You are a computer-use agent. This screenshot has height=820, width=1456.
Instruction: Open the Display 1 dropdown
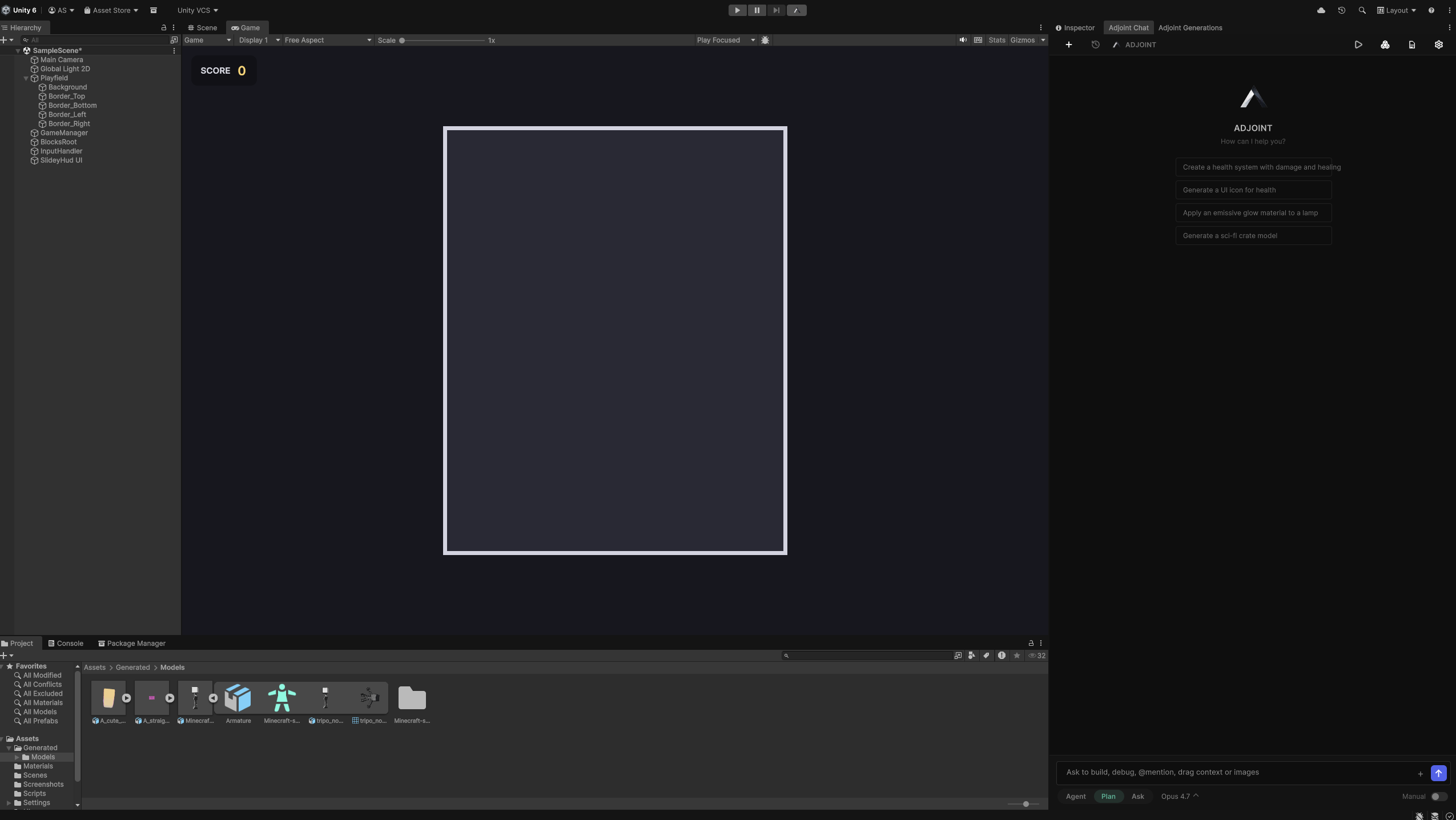(x=259, y=40)
